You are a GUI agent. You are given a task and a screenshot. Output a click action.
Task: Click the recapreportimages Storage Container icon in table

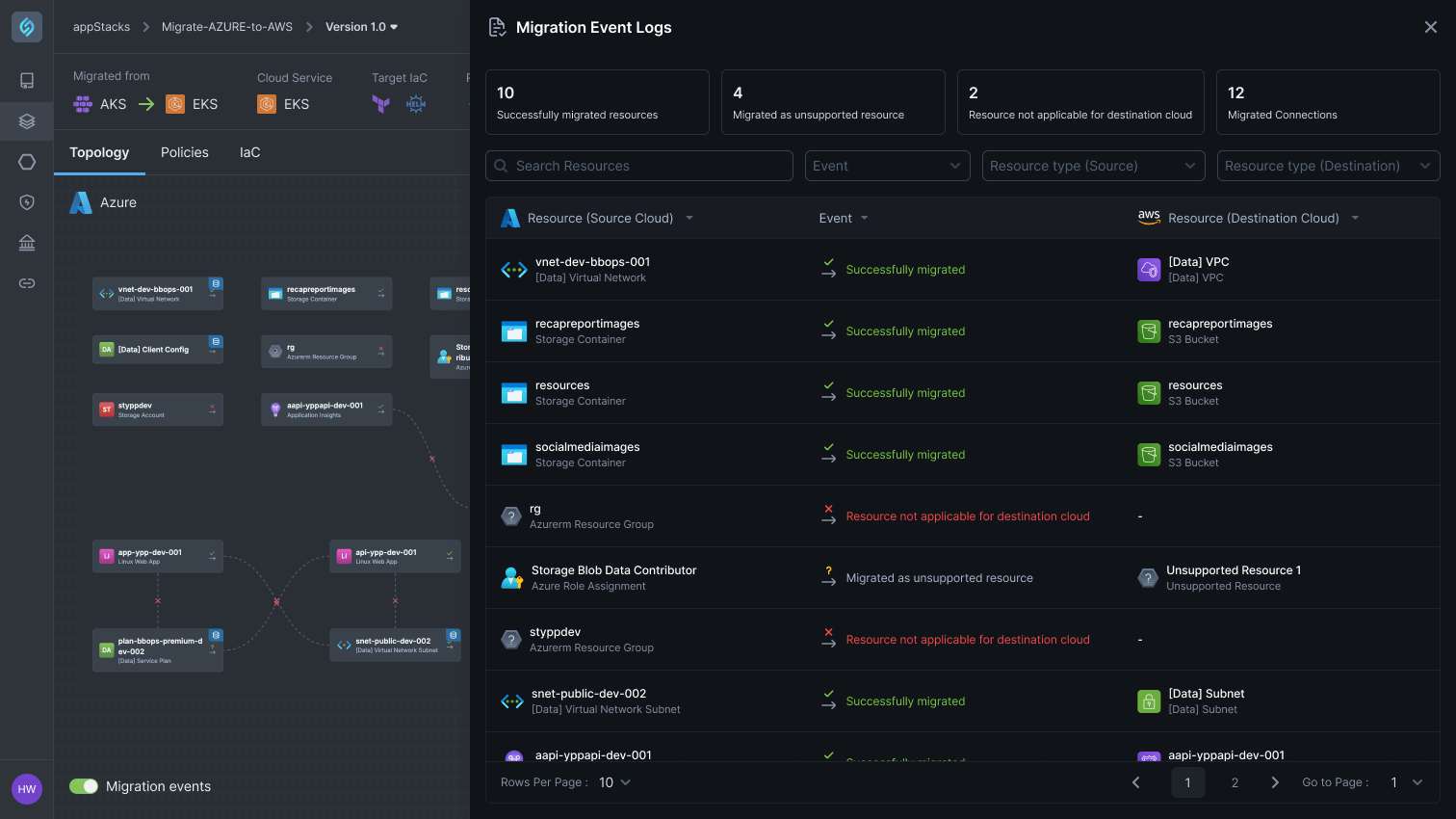pos(514,331)
